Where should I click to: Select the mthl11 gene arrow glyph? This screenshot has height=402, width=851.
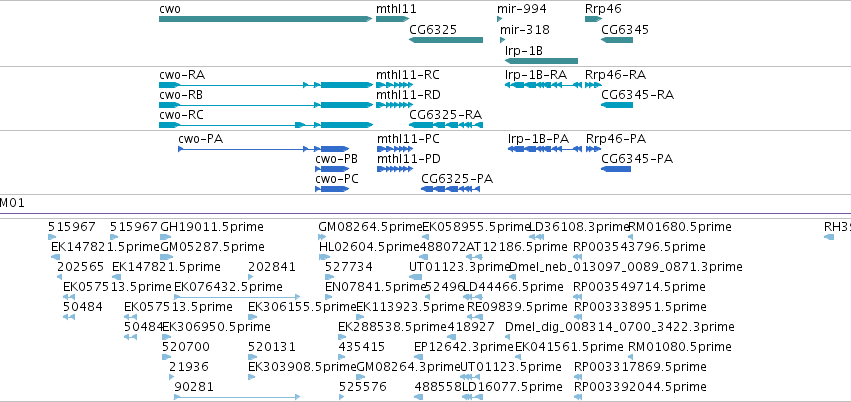tap(392, 19)
